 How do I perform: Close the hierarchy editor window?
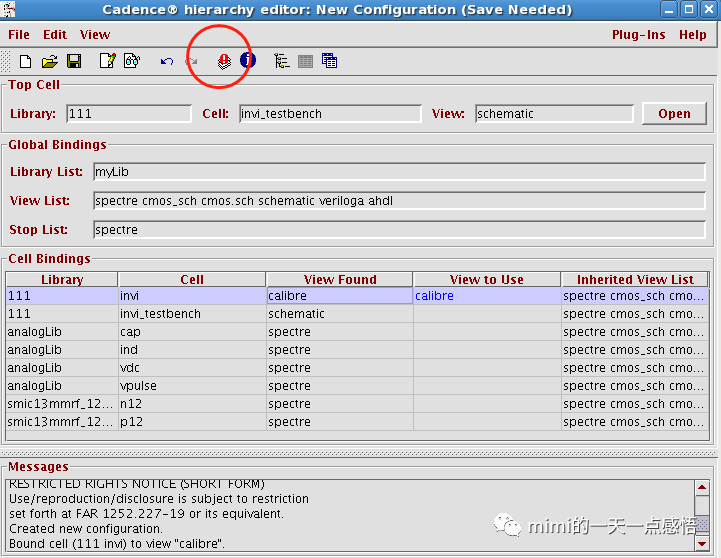click(709, 9)
